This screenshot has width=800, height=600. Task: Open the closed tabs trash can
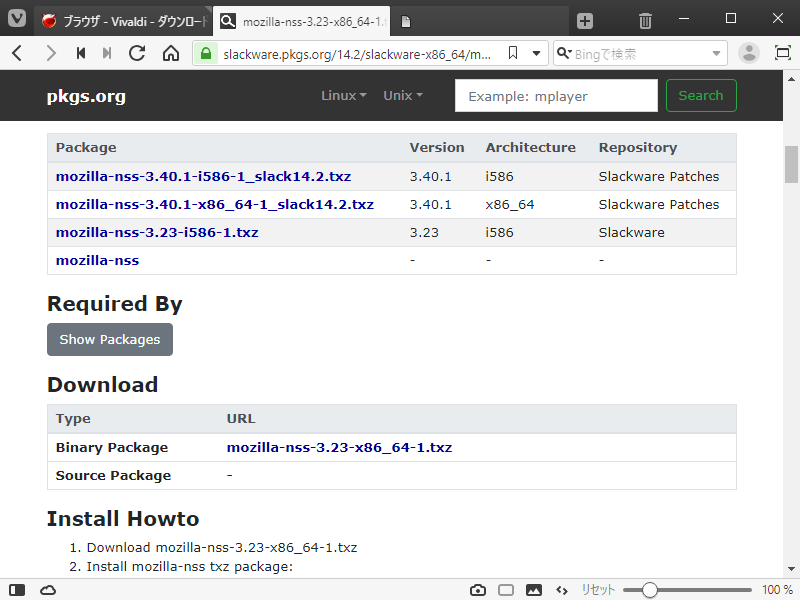(645, 21)
